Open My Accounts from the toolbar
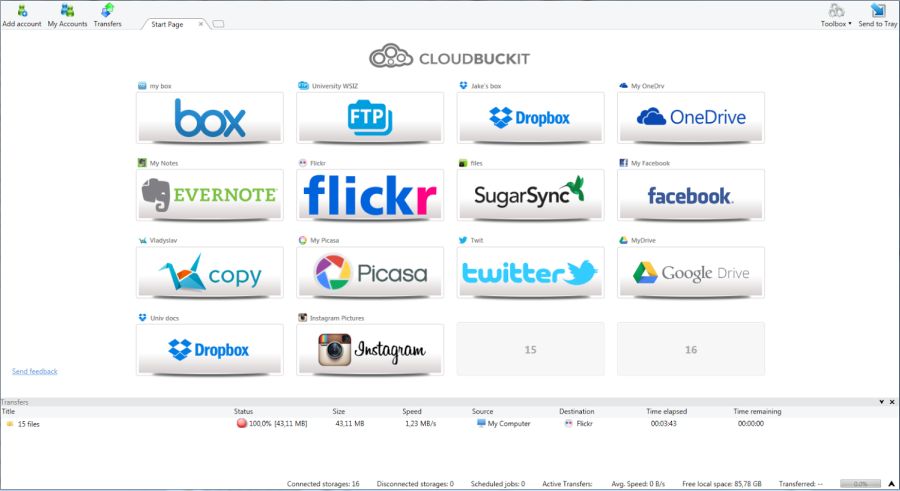The image size is (900, 491). (67, 16)
